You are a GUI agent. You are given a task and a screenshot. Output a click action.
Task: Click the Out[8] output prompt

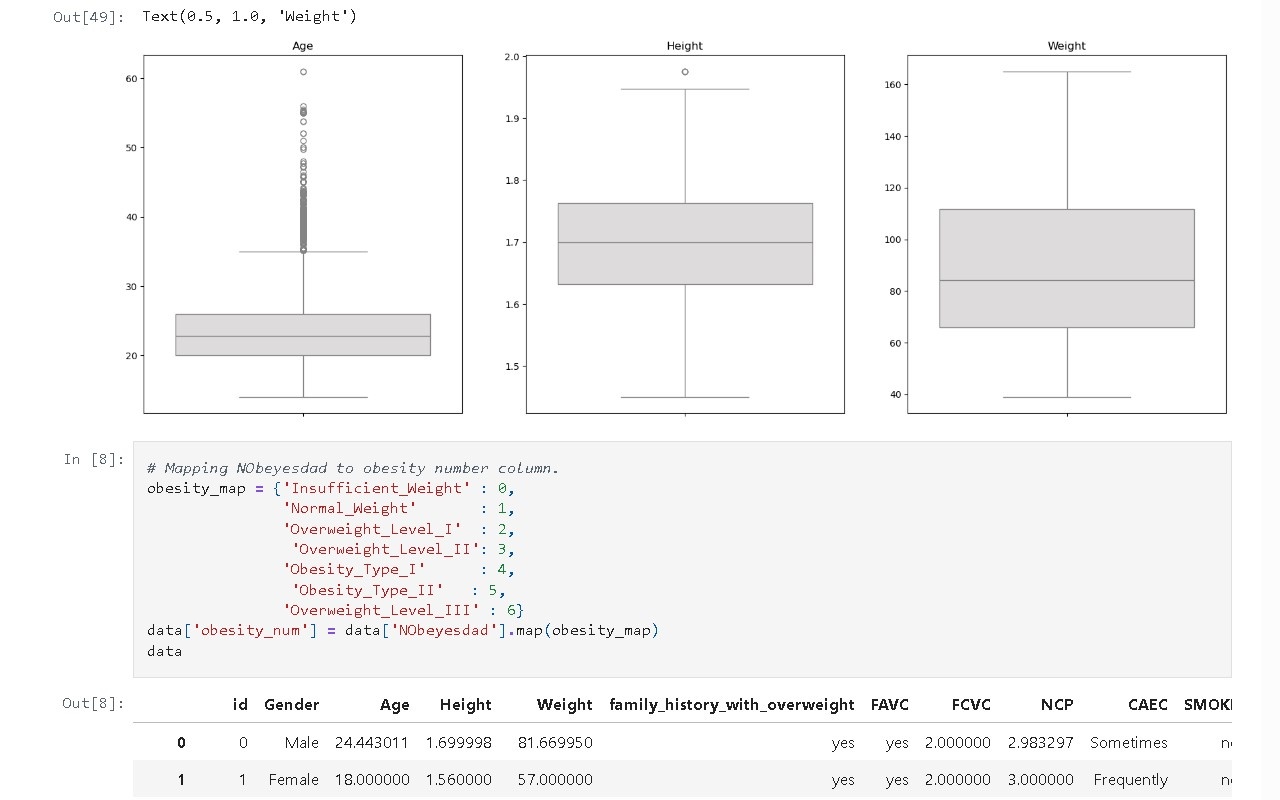tap(93, 703)
